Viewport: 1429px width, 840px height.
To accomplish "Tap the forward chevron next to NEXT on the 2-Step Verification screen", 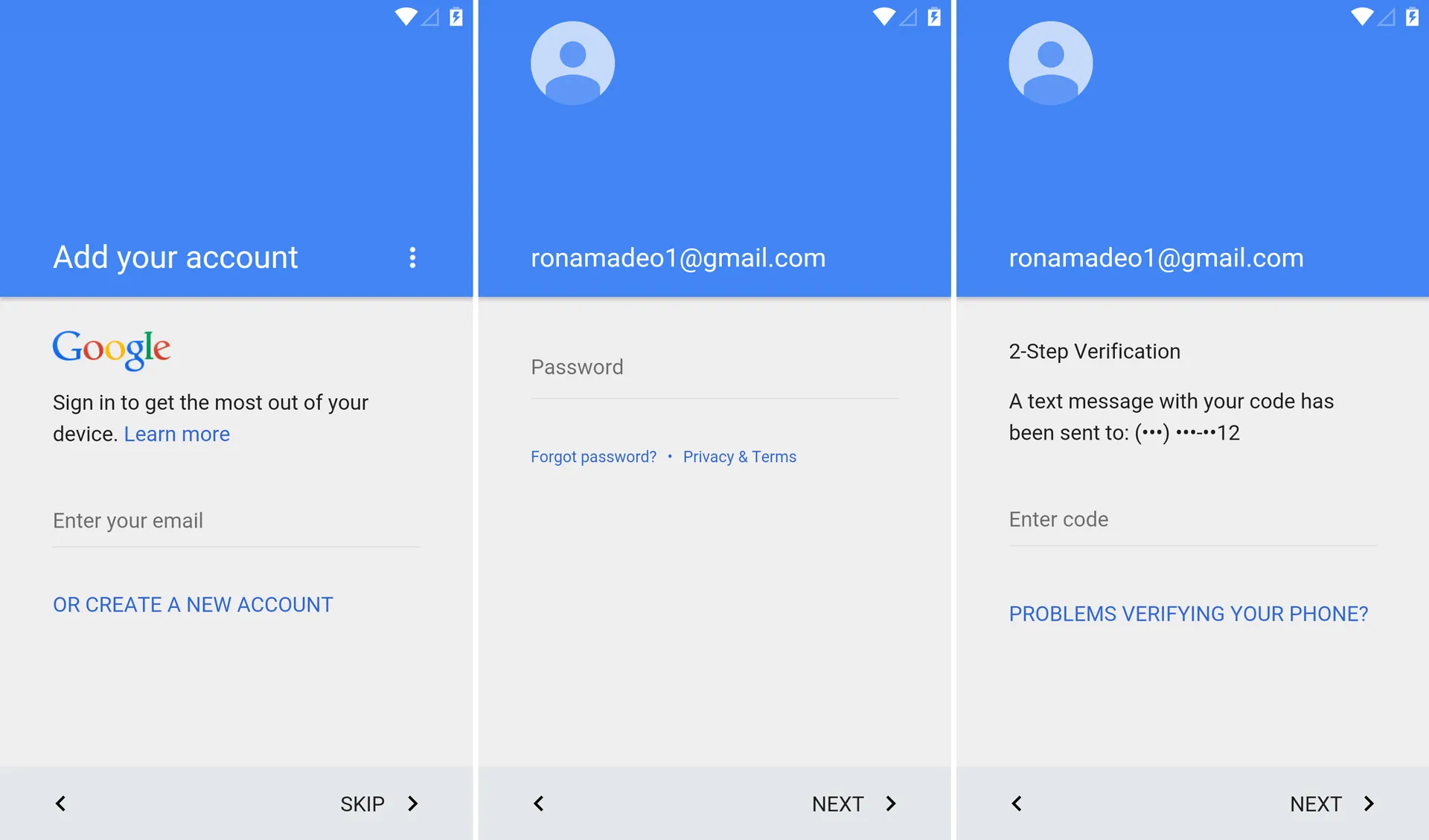I will click(1369, 804).
